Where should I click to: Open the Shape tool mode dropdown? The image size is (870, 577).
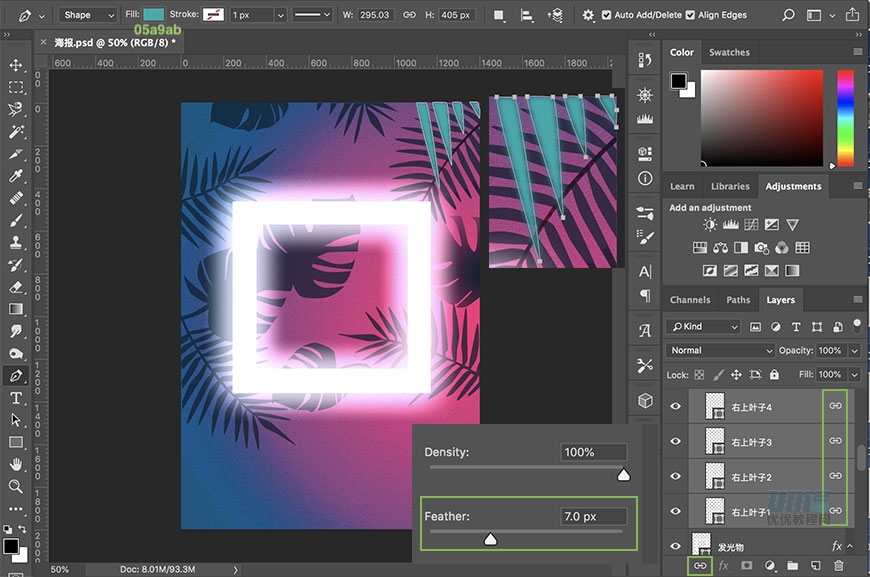(x=88, y=15)
